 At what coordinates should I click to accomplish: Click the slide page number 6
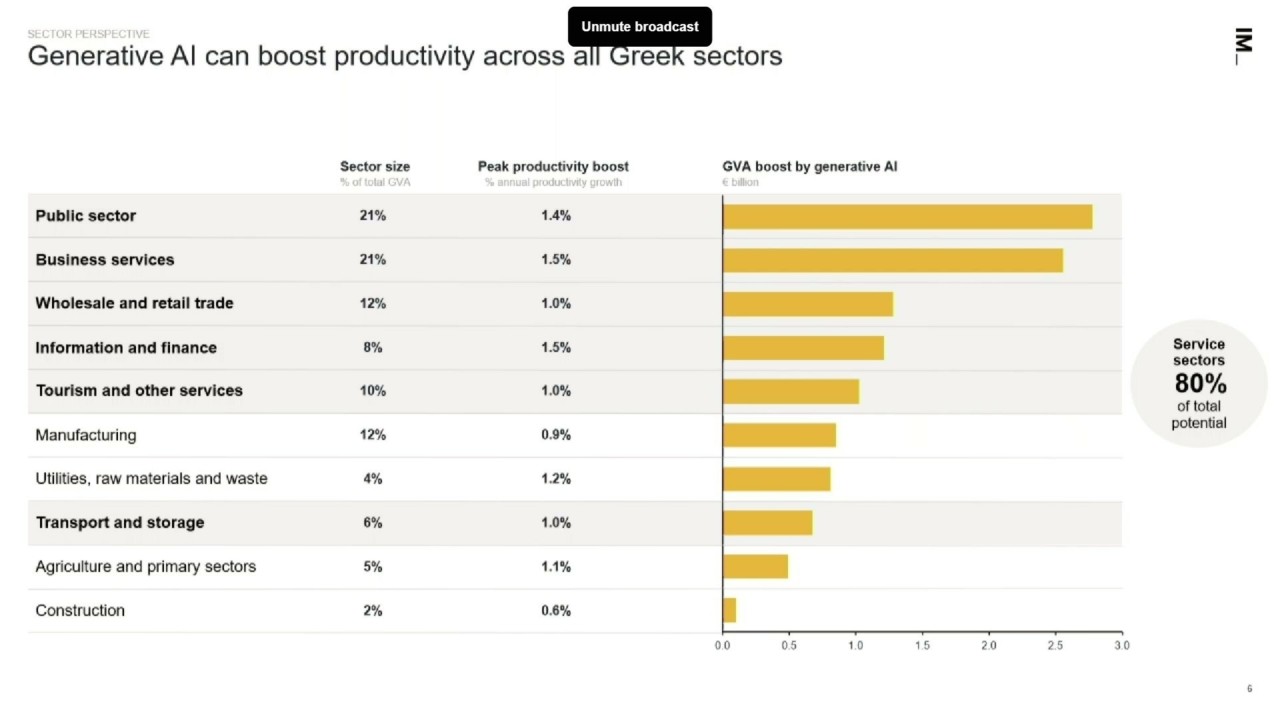tap(1249, 689)
